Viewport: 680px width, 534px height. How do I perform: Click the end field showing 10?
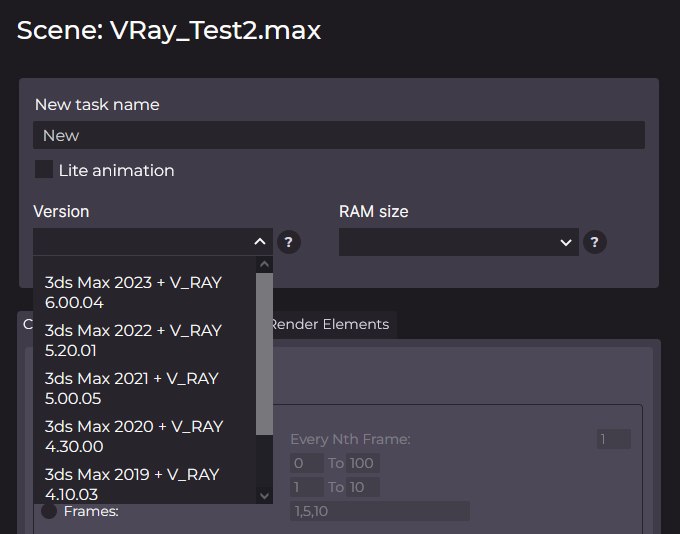363,487
